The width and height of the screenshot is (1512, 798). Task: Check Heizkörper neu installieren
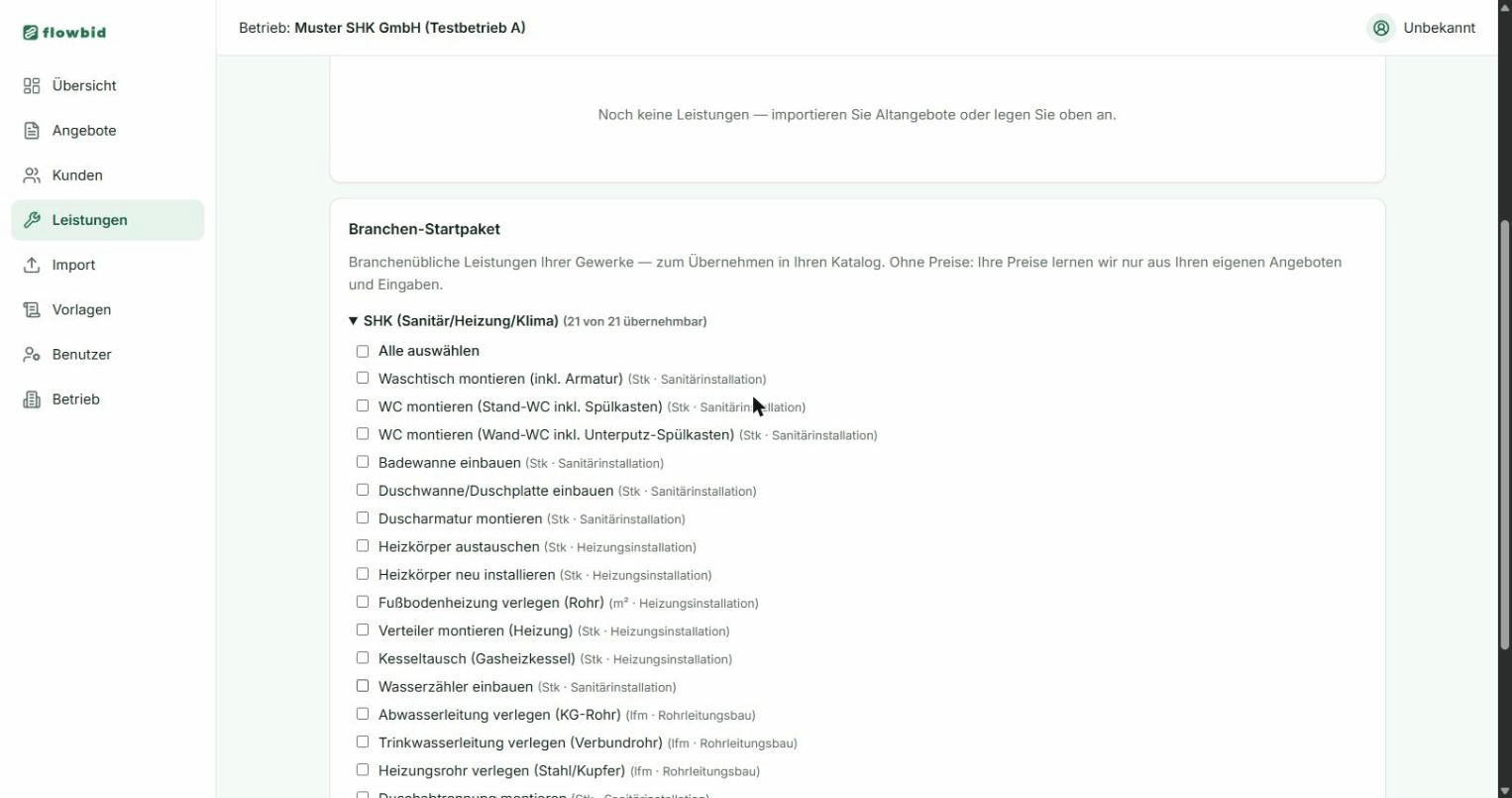[363, 574]
